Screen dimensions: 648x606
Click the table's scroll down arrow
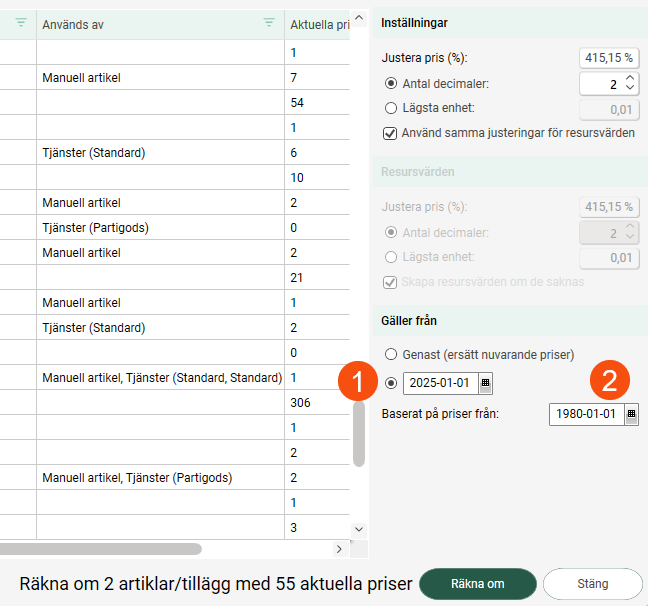point(359,529)
